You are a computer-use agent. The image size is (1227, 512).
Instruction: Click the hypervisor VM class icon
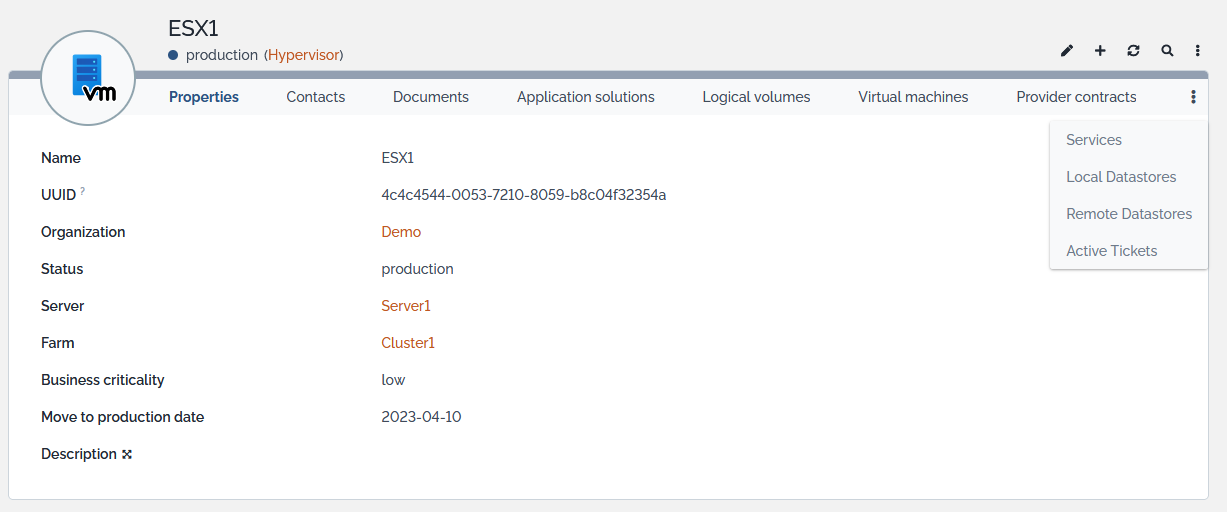click(x=88, y=78)
